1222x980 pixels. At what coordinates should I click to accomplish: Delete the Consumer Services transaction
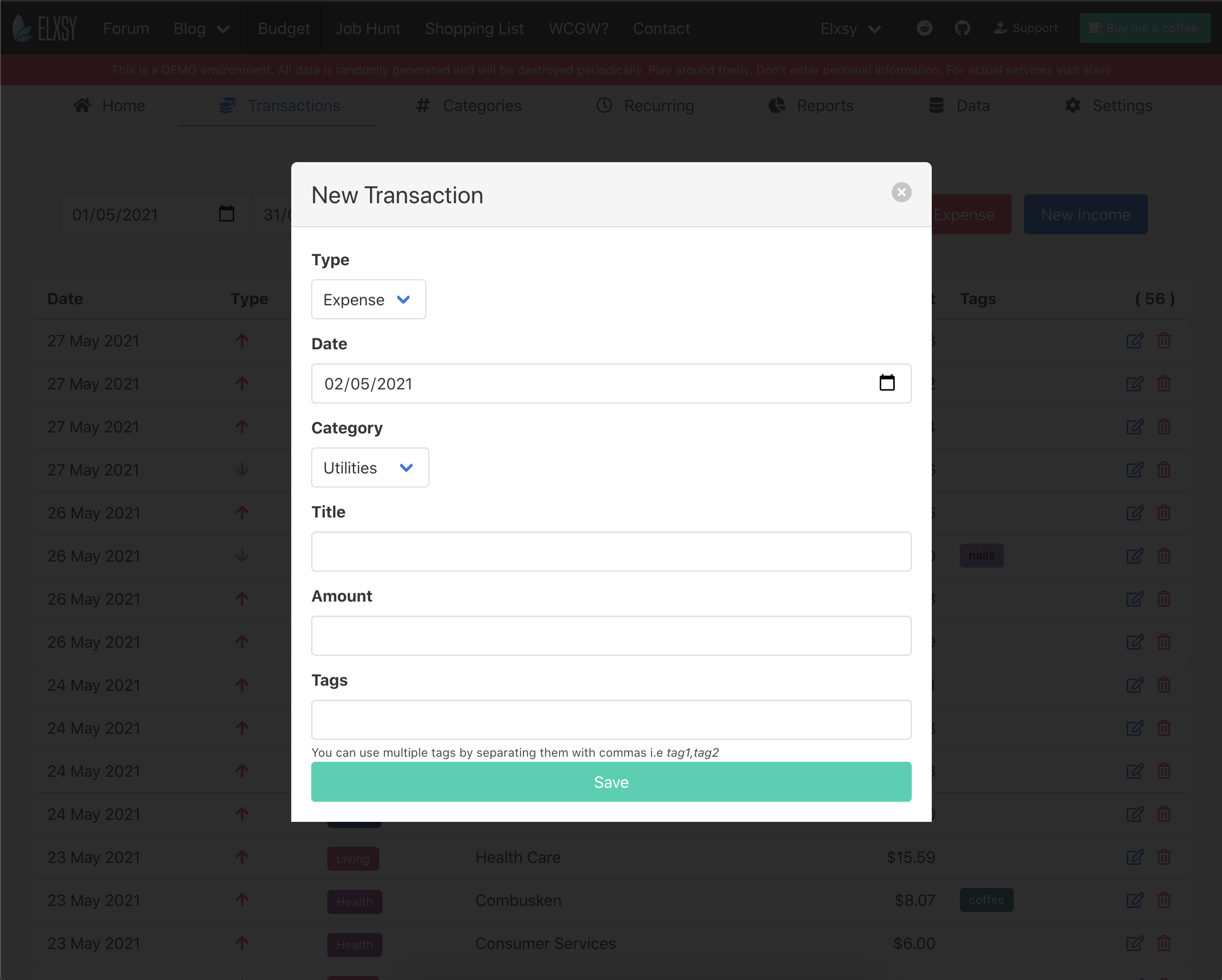click(1163, 942)
